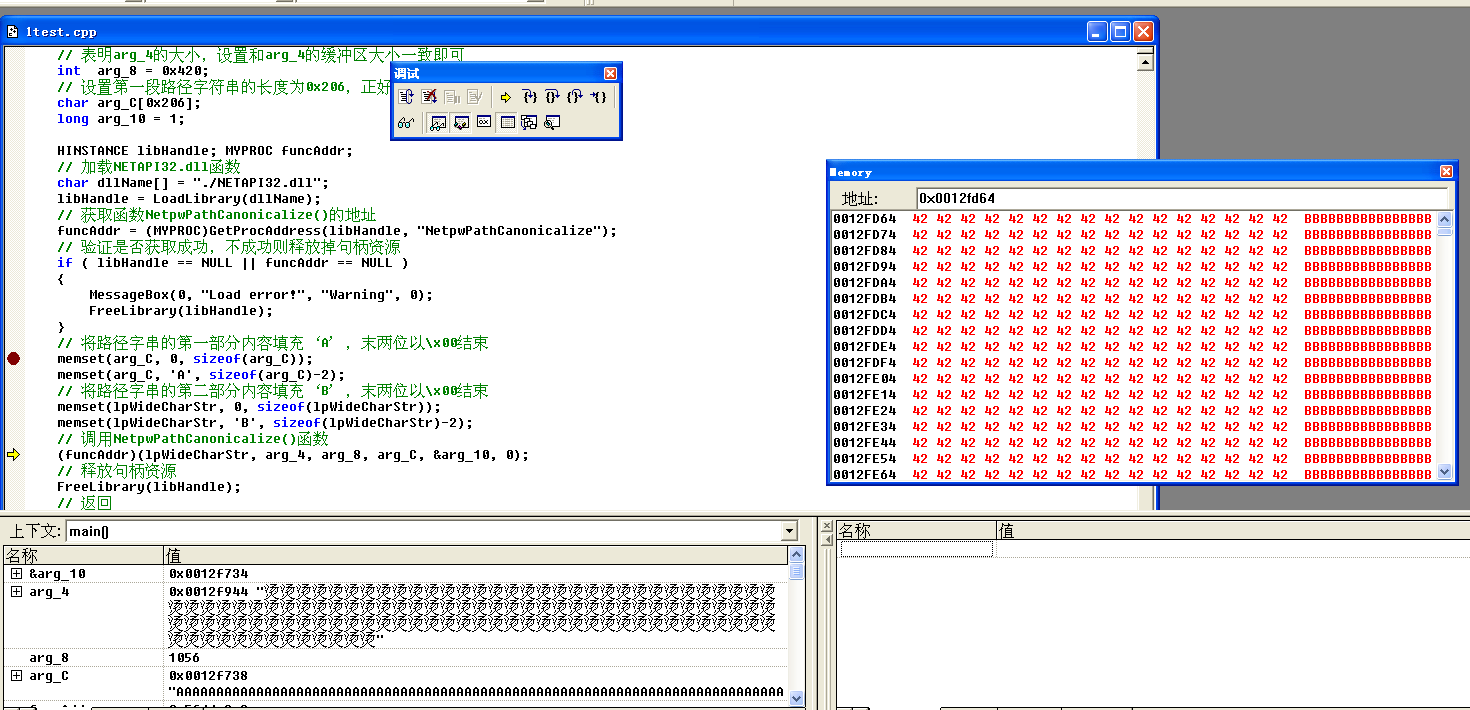This screenshot has height=710, width=1470.
Task: Stop debugging with the red X icon
Action: click(x=429, y=97)
